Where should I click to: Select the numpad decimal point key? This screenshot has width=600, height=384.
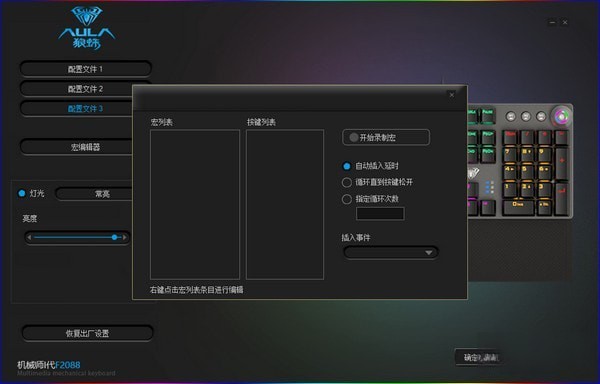545,208
